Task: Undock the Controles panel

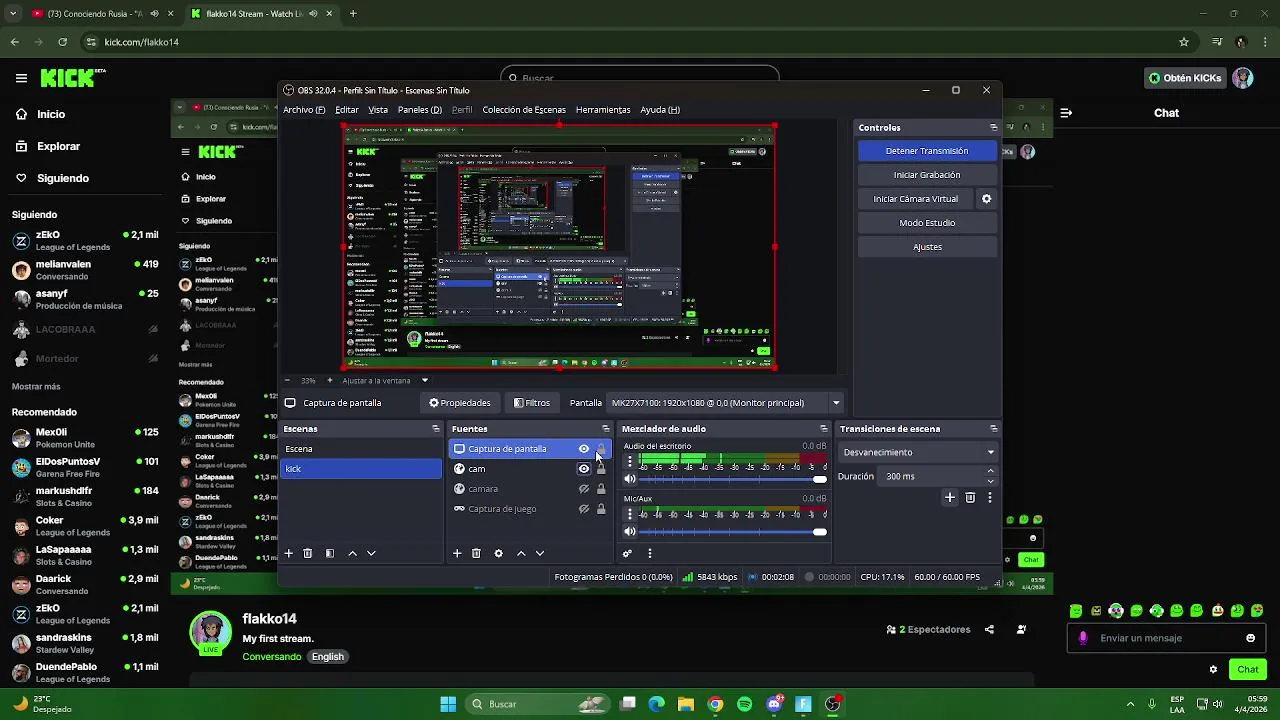Action: (993, 128)
